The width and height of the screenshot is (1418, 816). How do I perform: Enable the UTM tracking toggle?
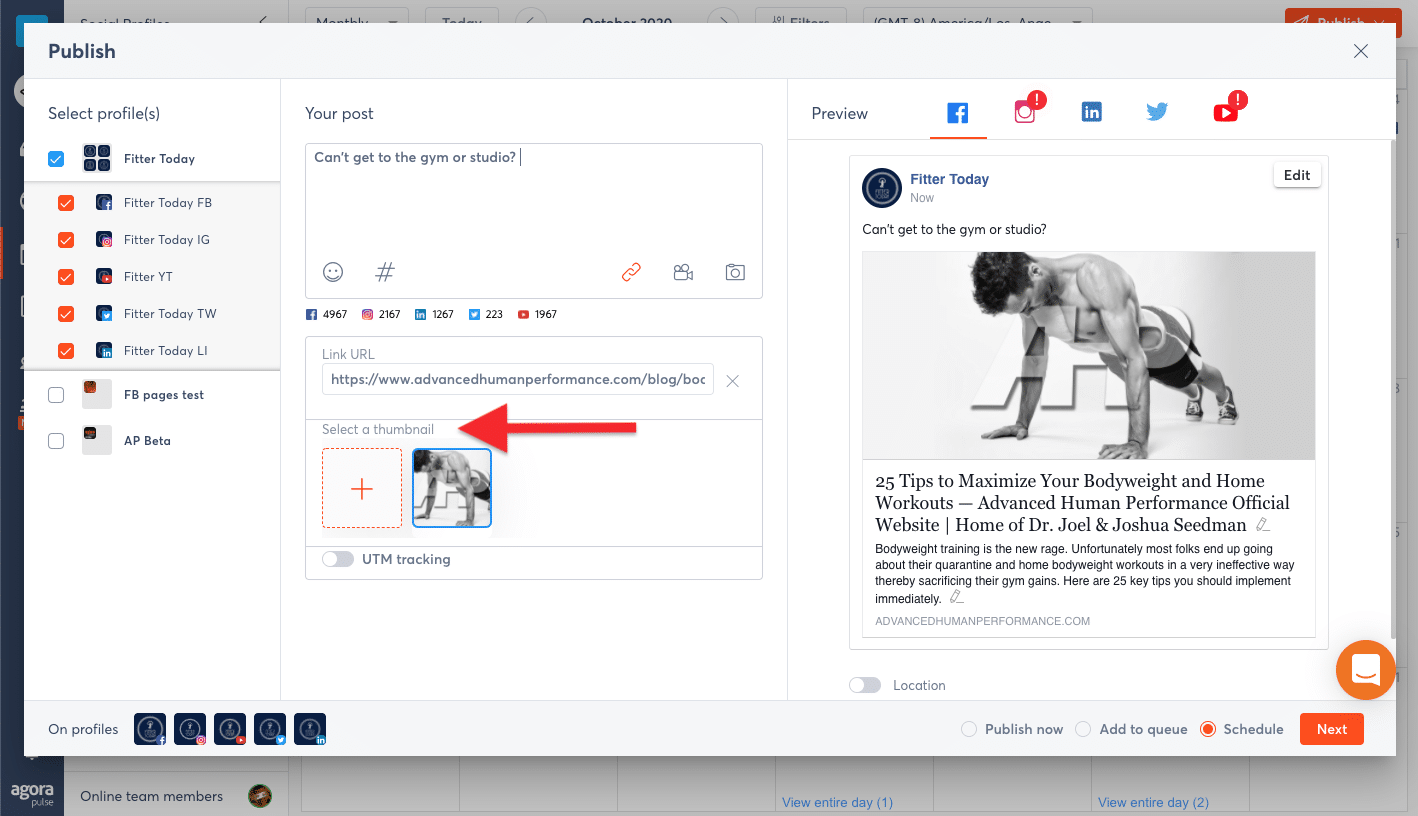(338, 559)
